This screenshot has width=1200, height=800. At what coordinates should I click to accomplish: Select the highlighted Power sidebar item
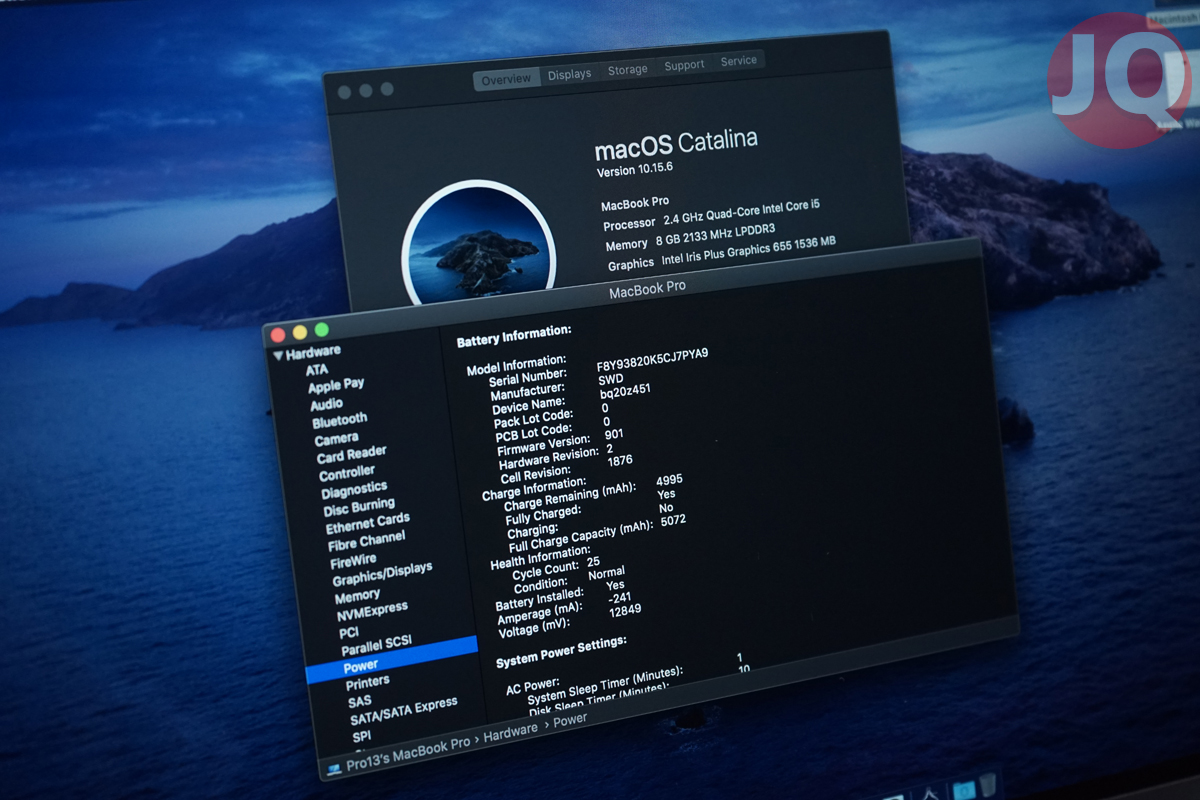(392, 661)
